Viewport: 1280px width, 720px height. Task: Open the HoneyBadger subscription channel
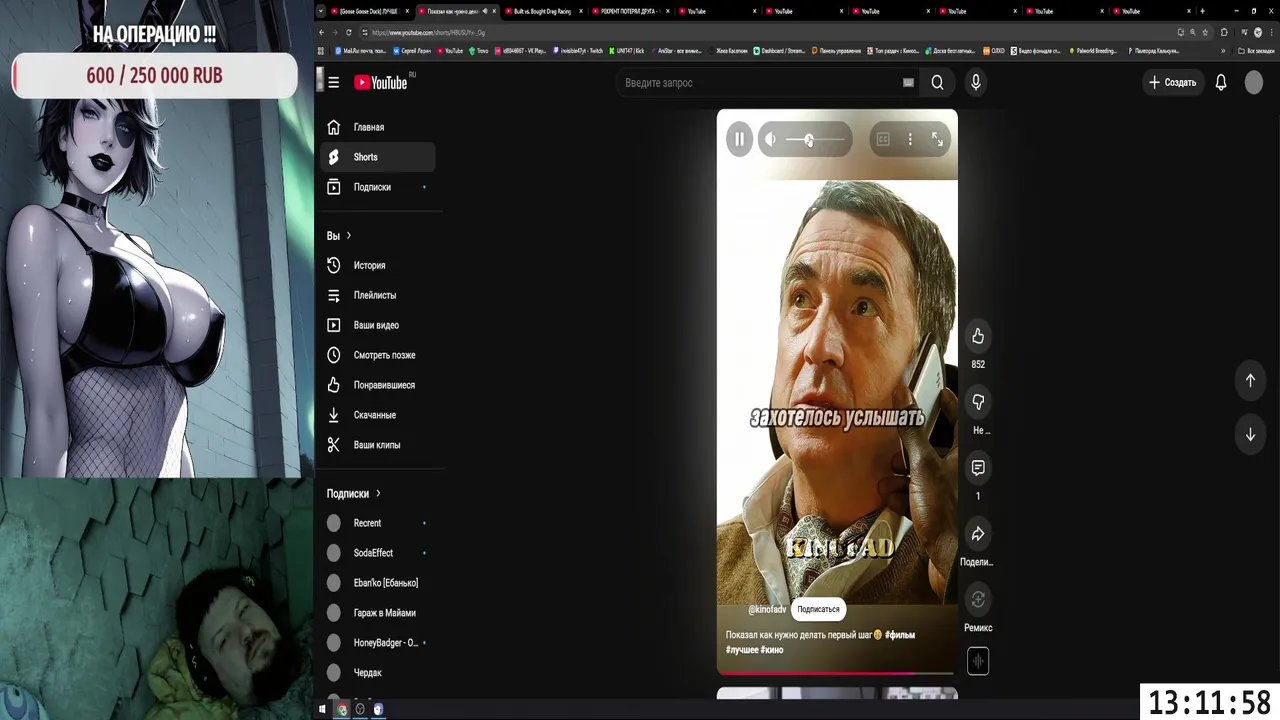coord(377,643)
